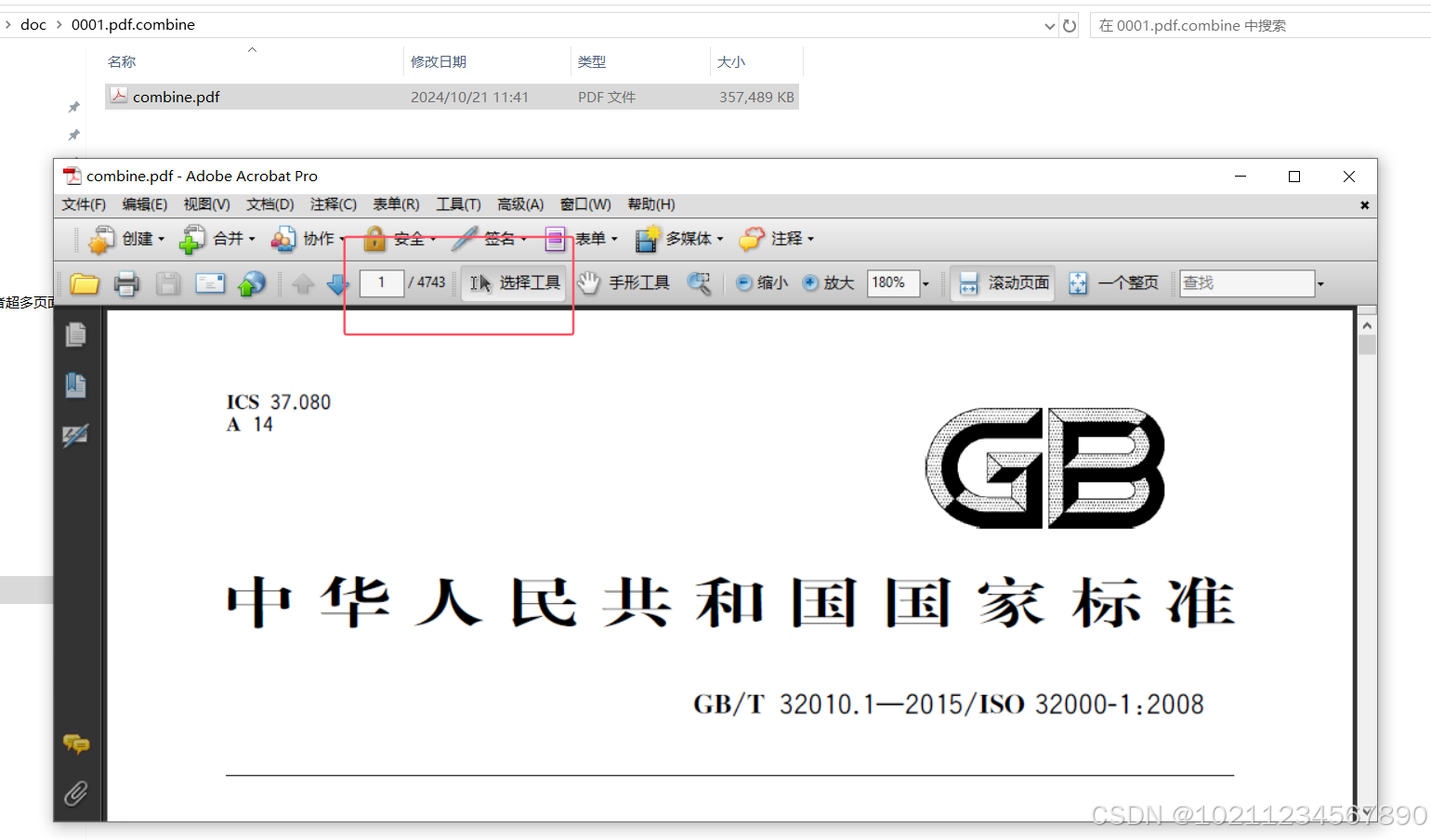Viewport: 1431px width, 840px height.
Task: Open the Combine files toolbar menu
Action: click(217, 239)
